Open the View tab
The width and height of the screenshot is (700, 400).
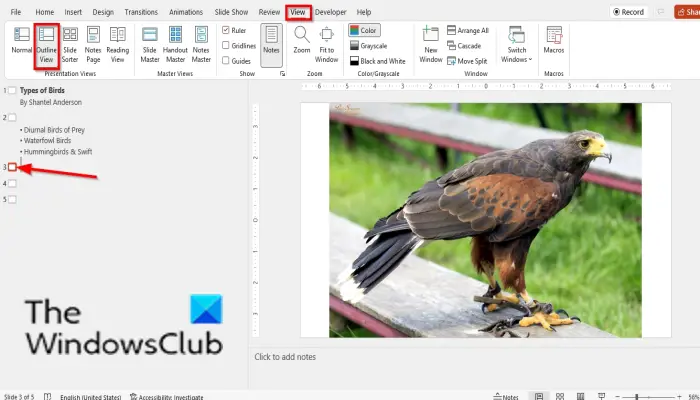pyautogui.click(x=298, y=12)
